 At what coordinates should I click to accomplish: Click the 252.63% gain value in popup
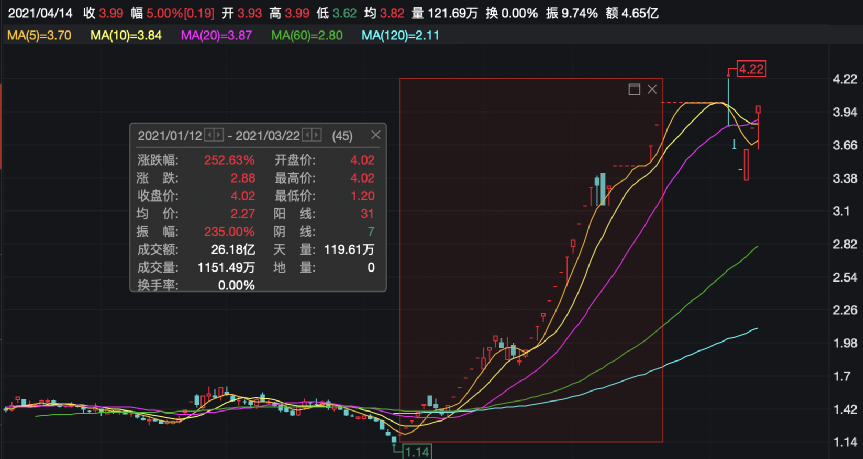point(230,160)
